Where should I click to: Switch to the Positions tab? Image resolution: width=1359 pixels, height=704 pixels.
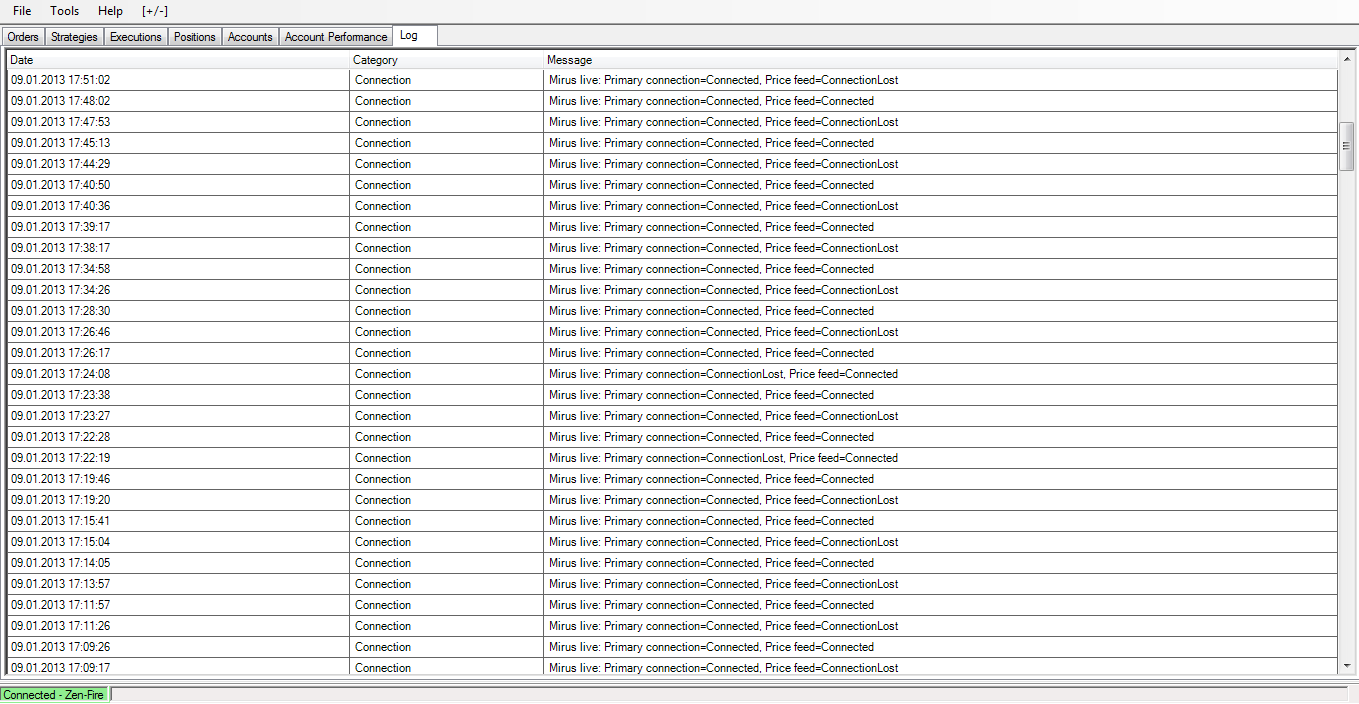point(195,37)
